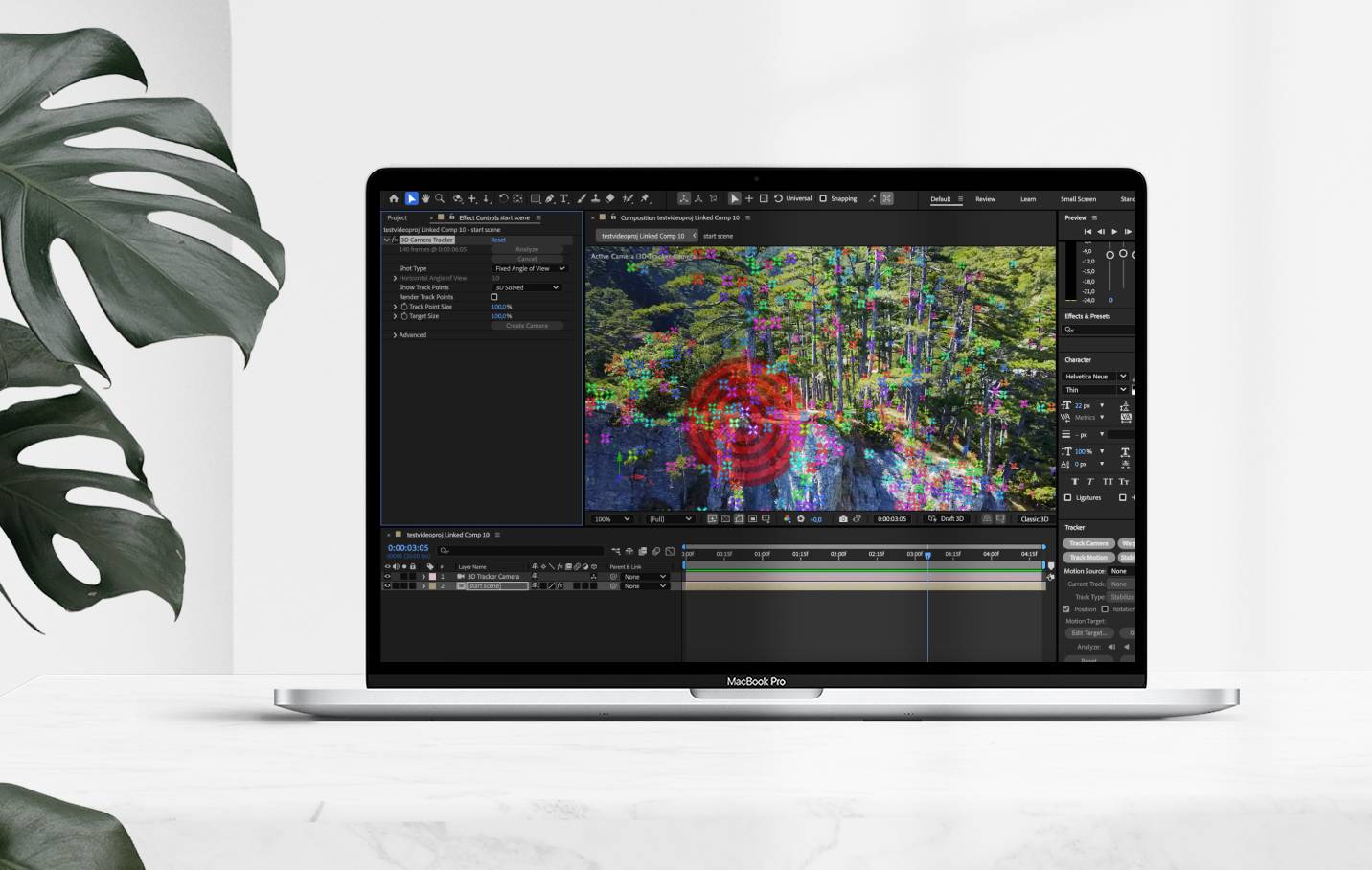
Task: Toggle transparency grid icon in viewer
Action: [726, 518]
